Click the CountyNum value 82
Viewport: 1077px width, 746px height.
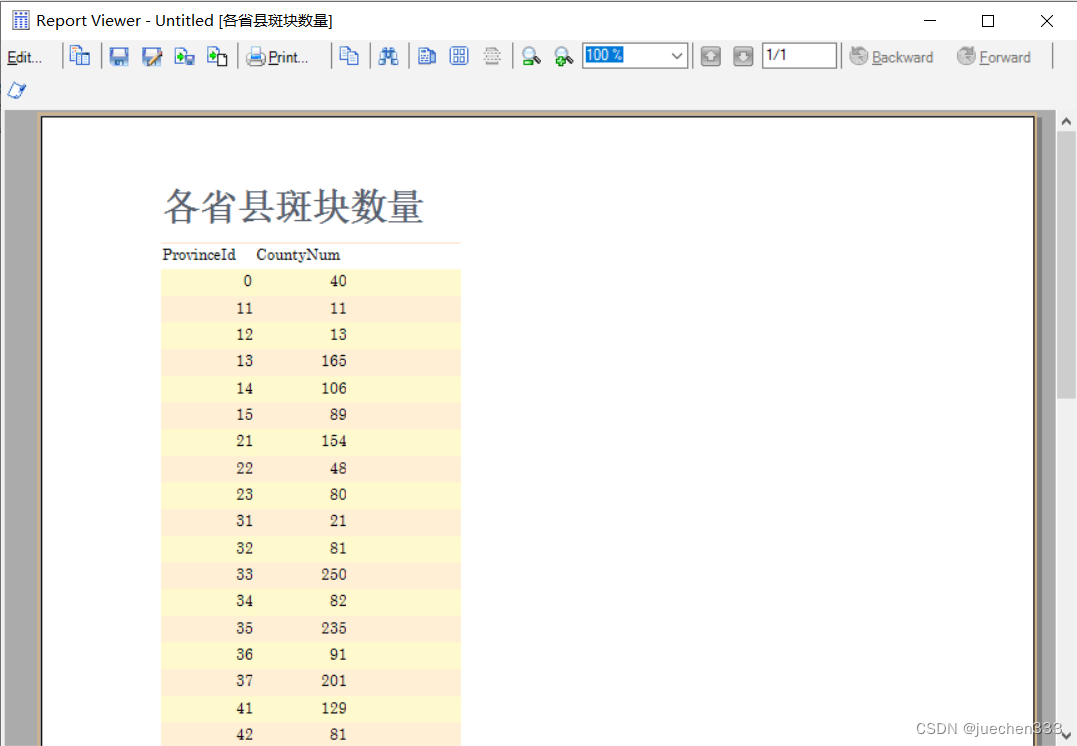tap(338, 600)
